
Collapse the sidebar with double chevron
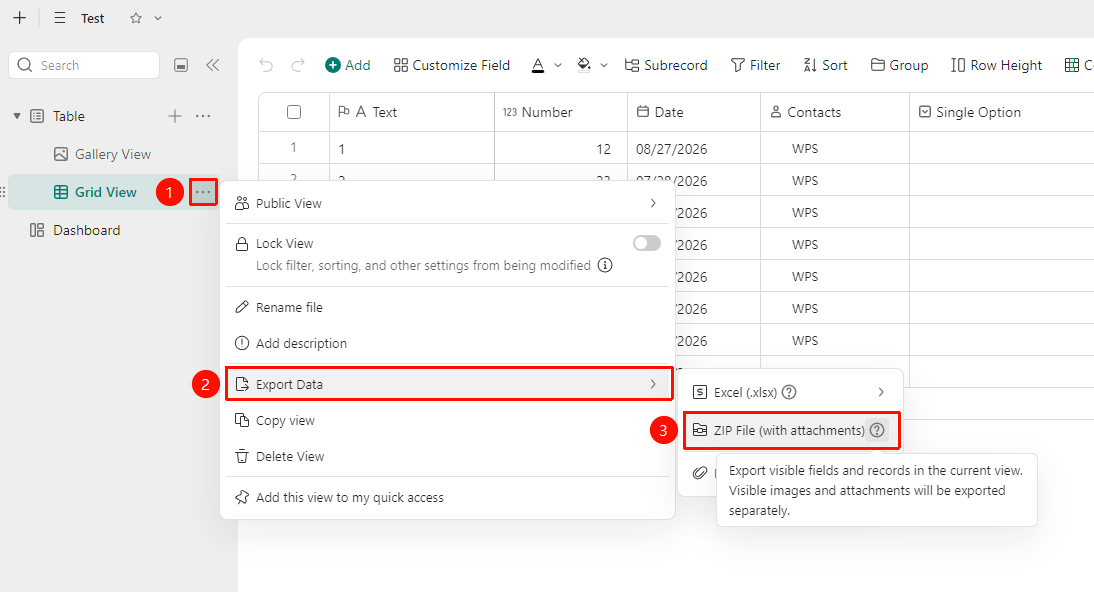pyautogui.click(x=213, y=65)
